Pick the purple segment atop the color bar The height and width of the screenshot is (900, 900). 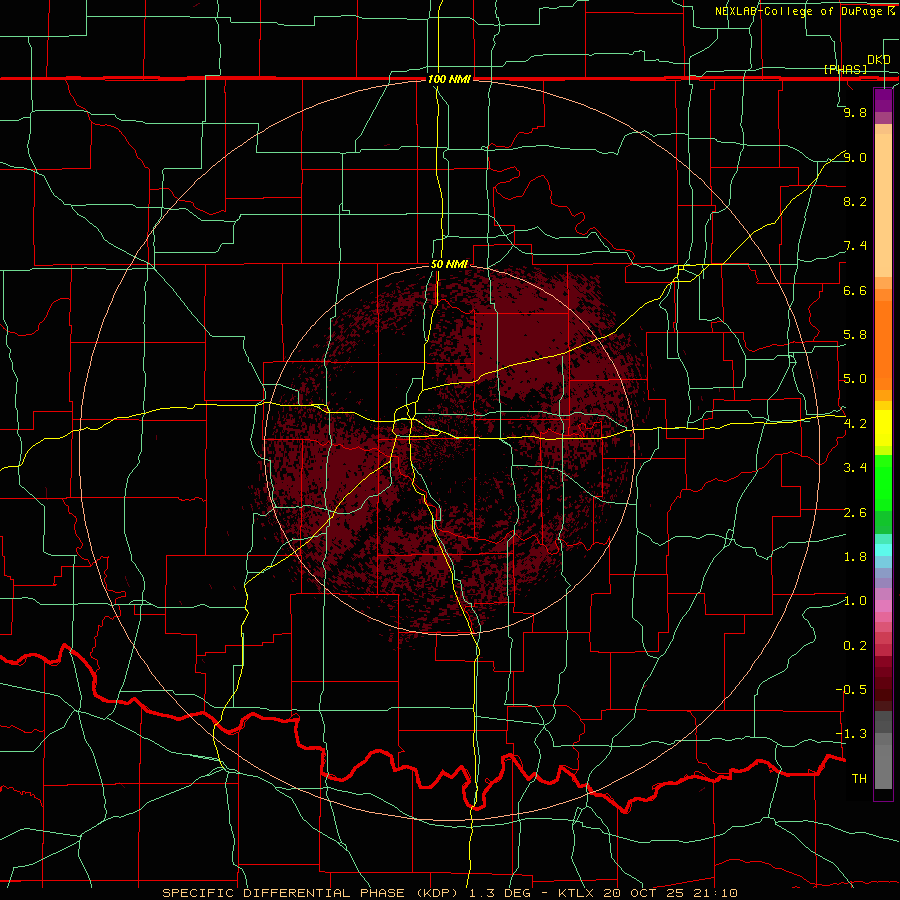coord(883,100)
